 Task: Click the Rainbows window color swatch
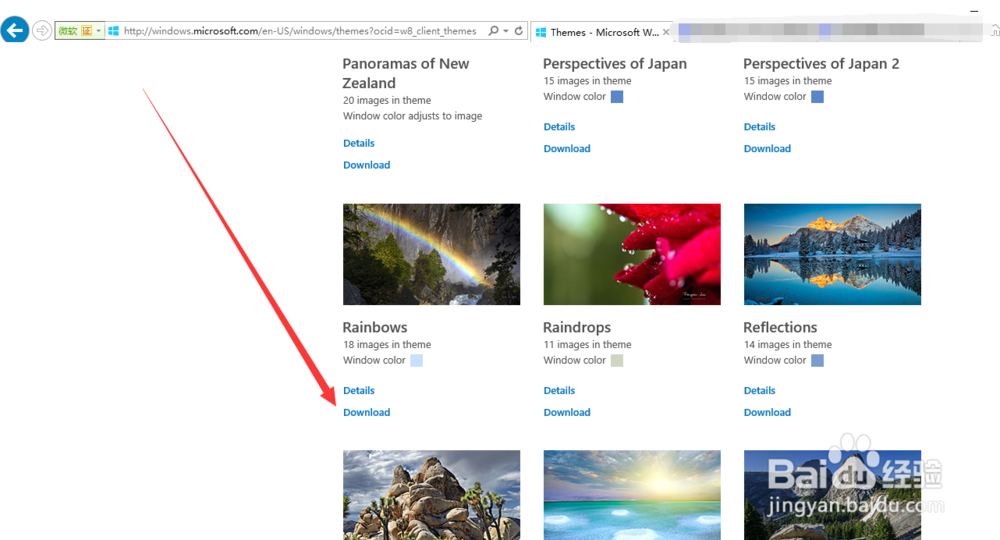coord(417,360)
